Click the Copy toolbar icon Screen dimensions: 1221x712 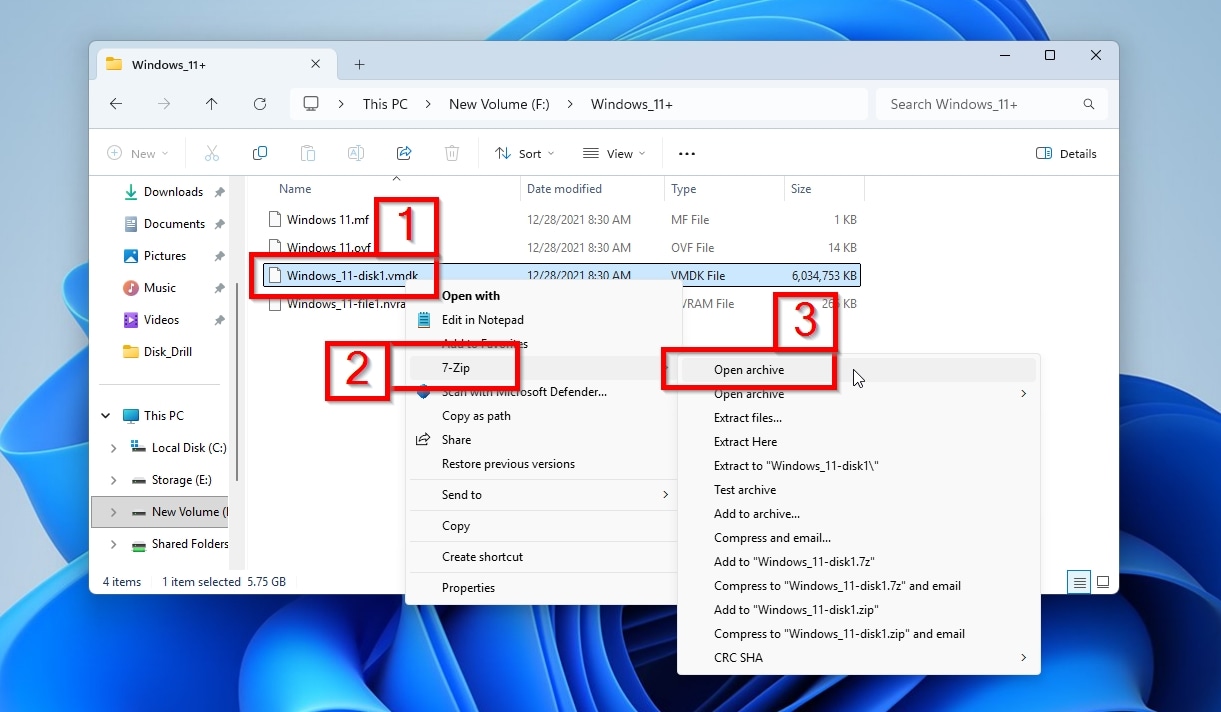coord(260,153)
